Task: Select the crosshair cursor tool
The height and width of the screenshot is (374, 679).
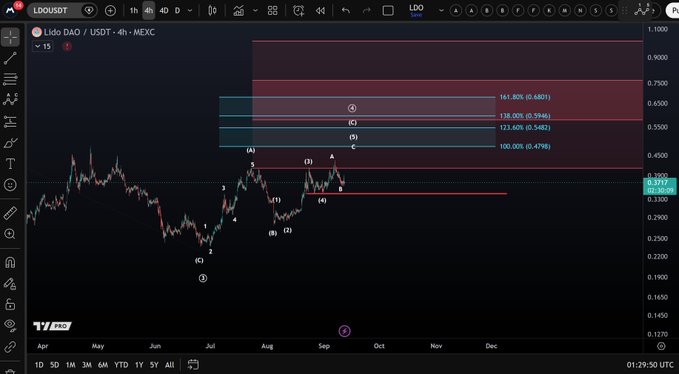Action: pyautogui.click(x=10, y=38)
